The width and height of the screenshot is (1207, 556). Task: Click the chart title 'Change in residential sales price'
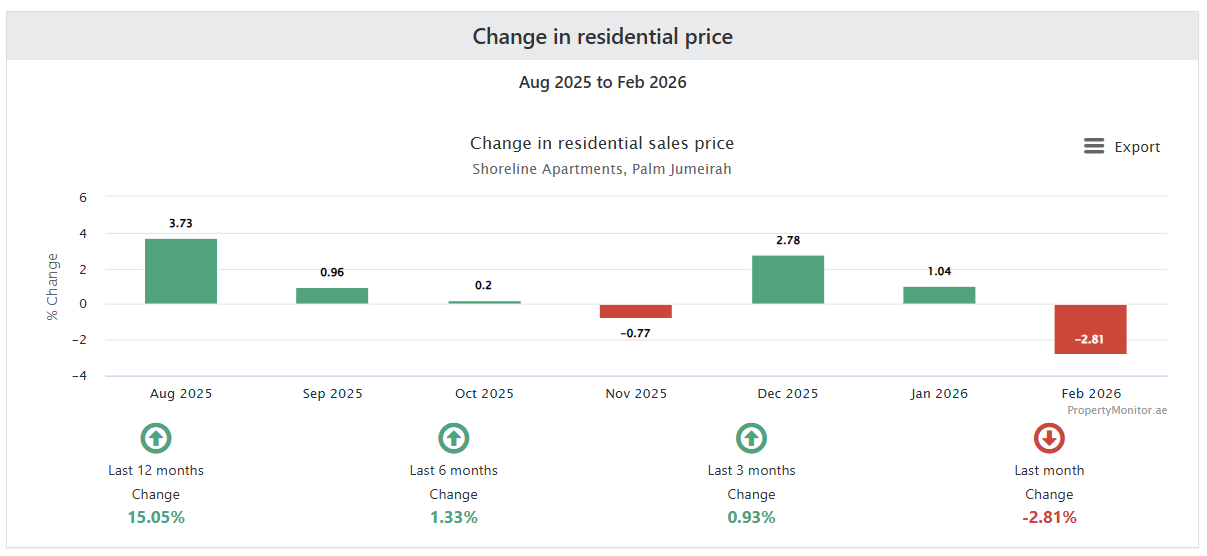tap(602, 143)
